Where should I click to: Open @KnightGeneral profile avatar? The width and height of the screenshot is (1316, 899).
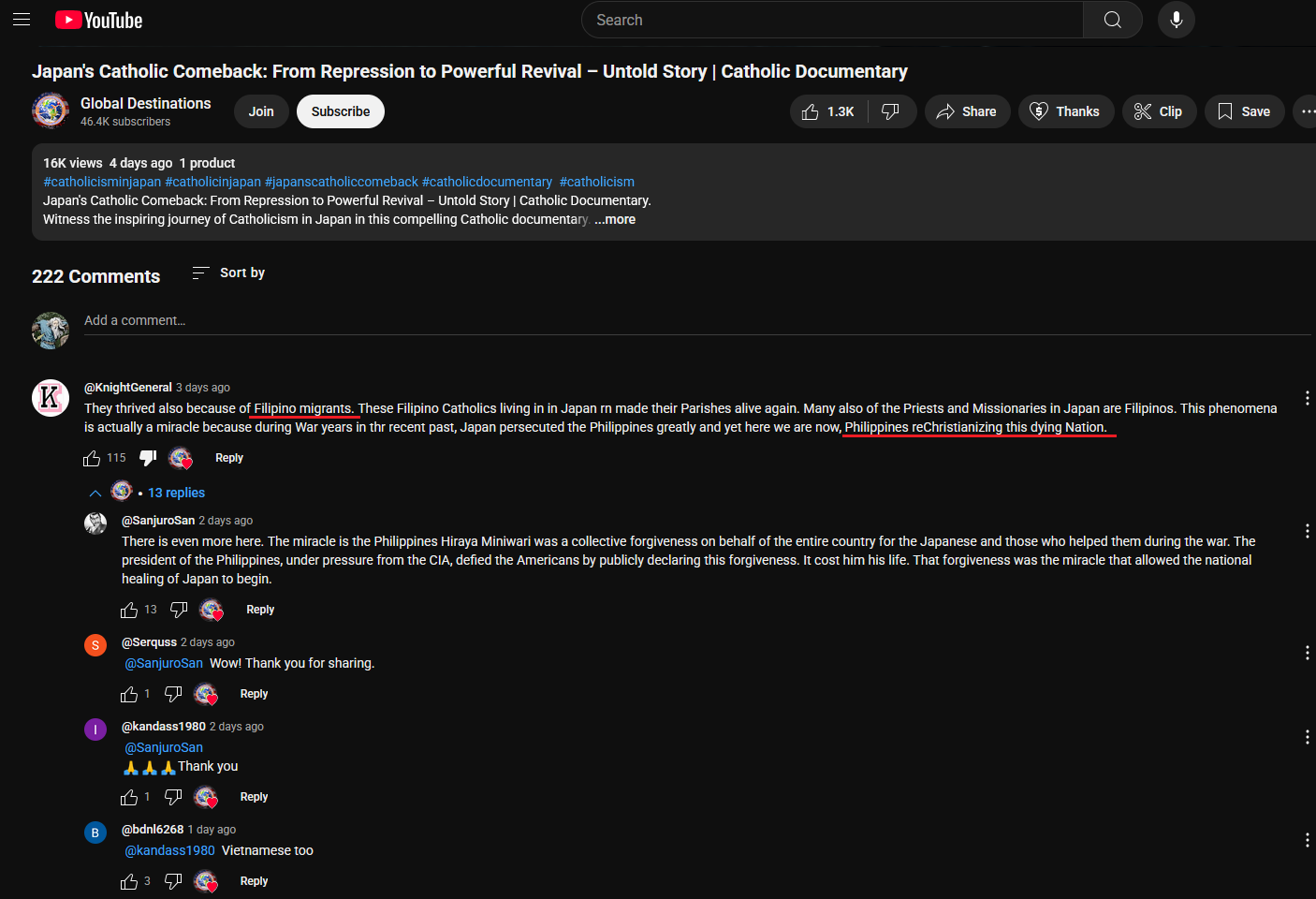tap(51, 398)
